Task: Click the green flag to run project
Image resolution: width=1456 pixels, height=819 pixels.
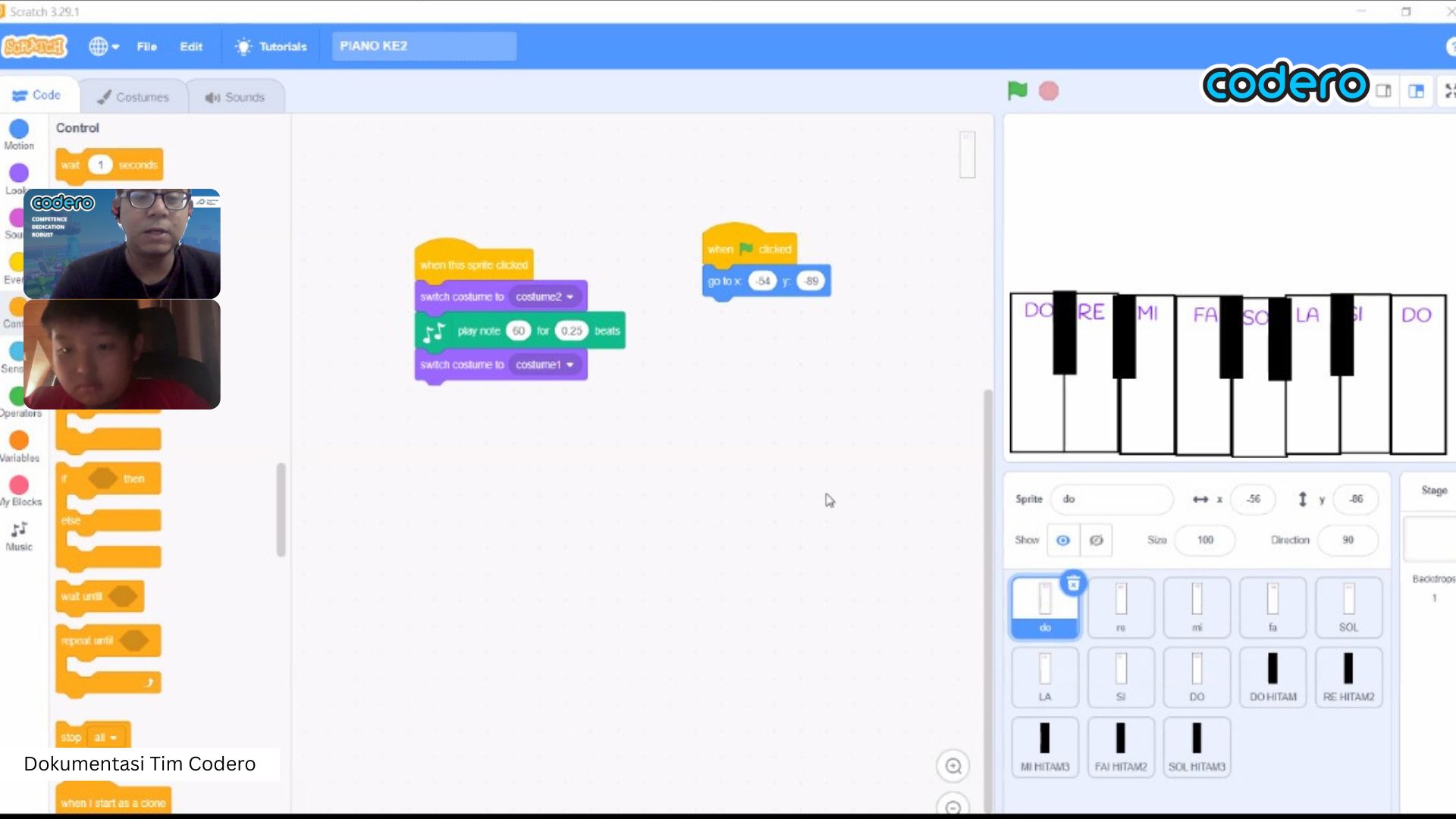Action: click(1017, 91)
